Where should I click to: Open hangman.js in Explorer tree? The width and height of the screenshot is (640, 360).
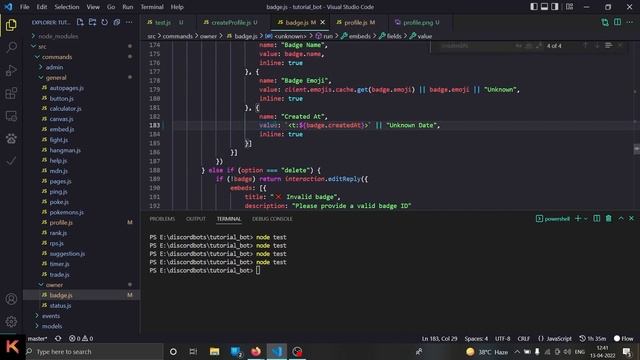[65, 150]
